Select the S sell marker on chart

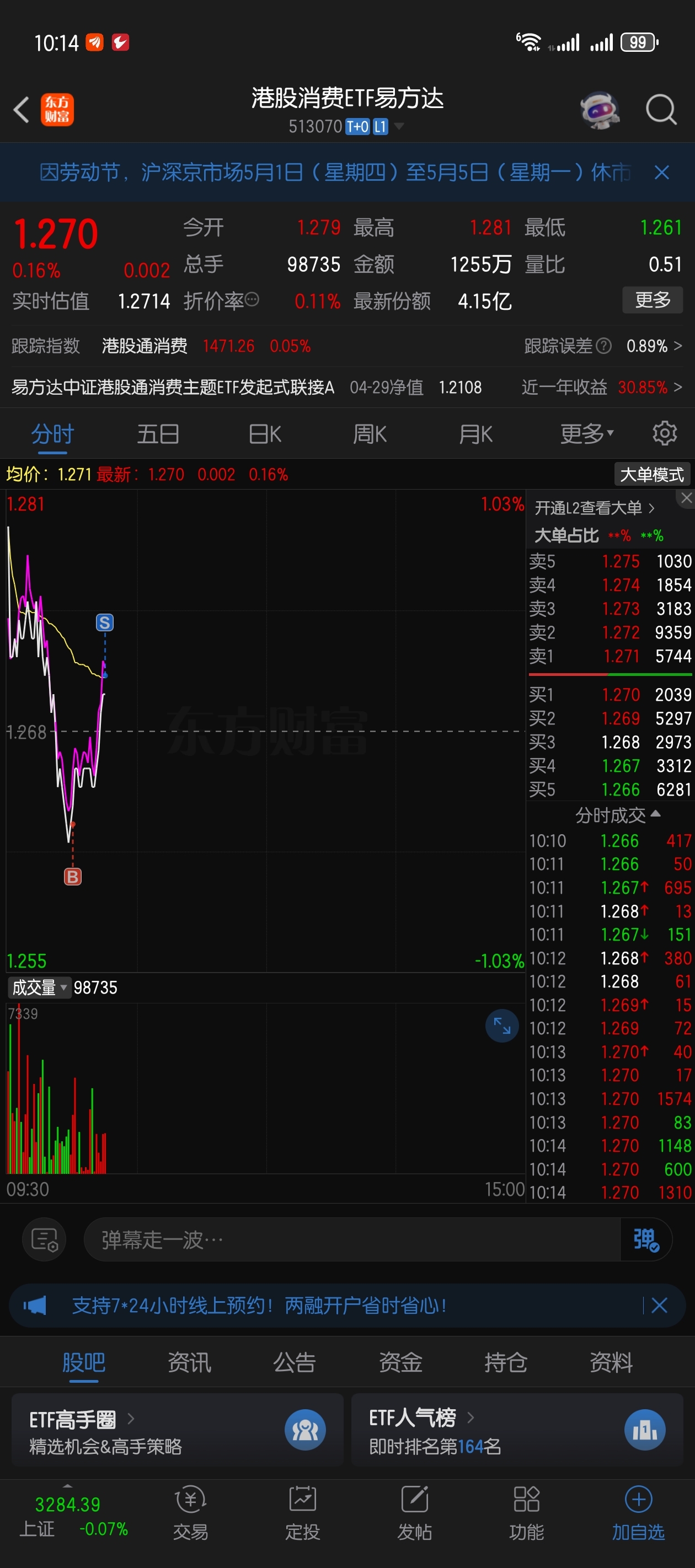[105, 622]
